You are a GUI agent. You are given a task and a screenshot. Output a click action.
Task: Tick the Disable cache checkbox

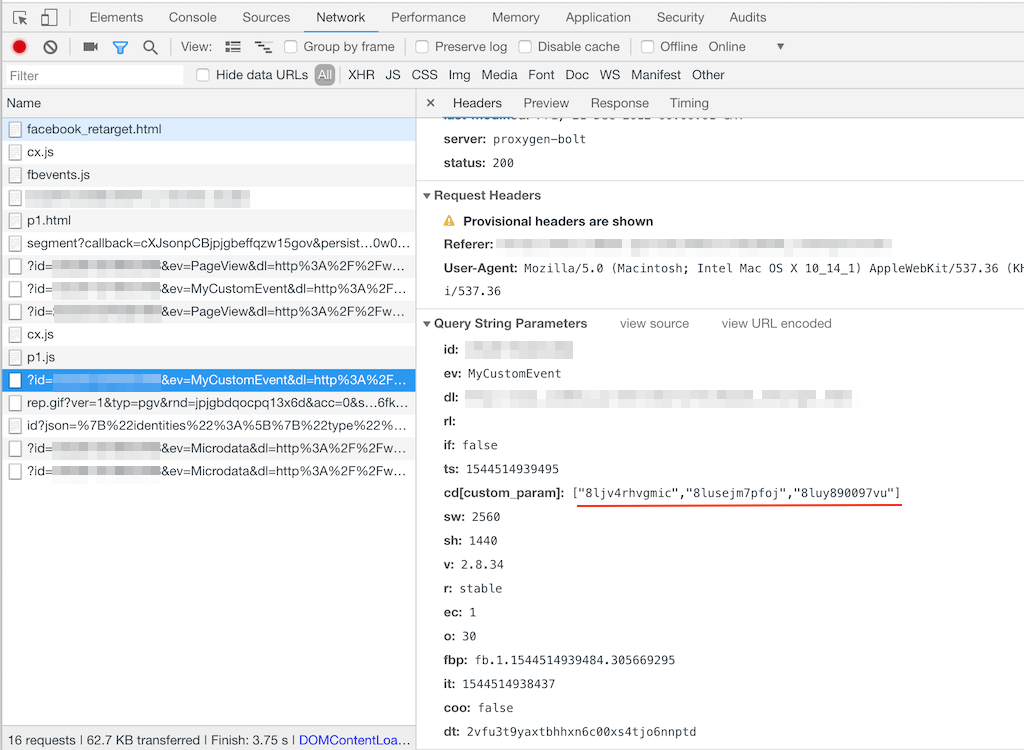tap(525, 47)
